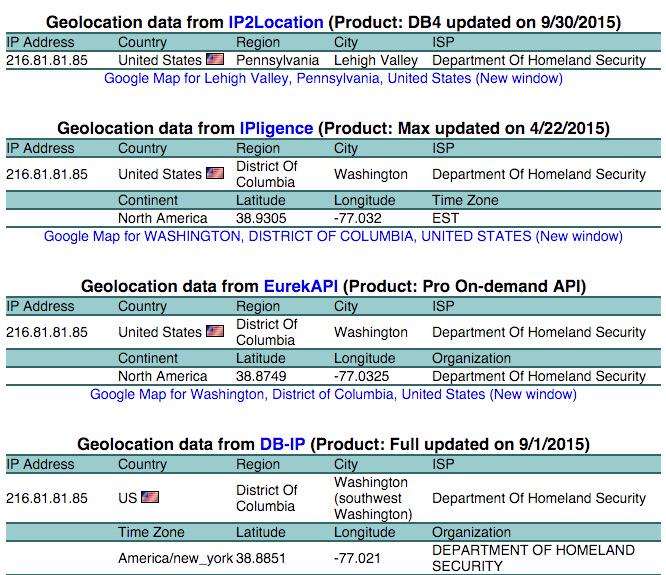Click the flag icon next to US in DB-IP row
This screenshot has height=575, width=666.
coord(150,497)
